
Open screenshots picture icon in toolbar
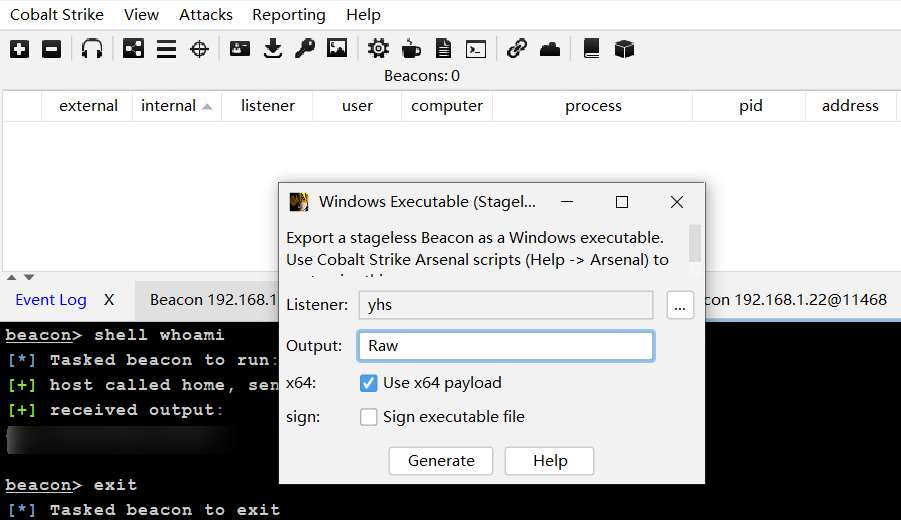tap(337, 49)
